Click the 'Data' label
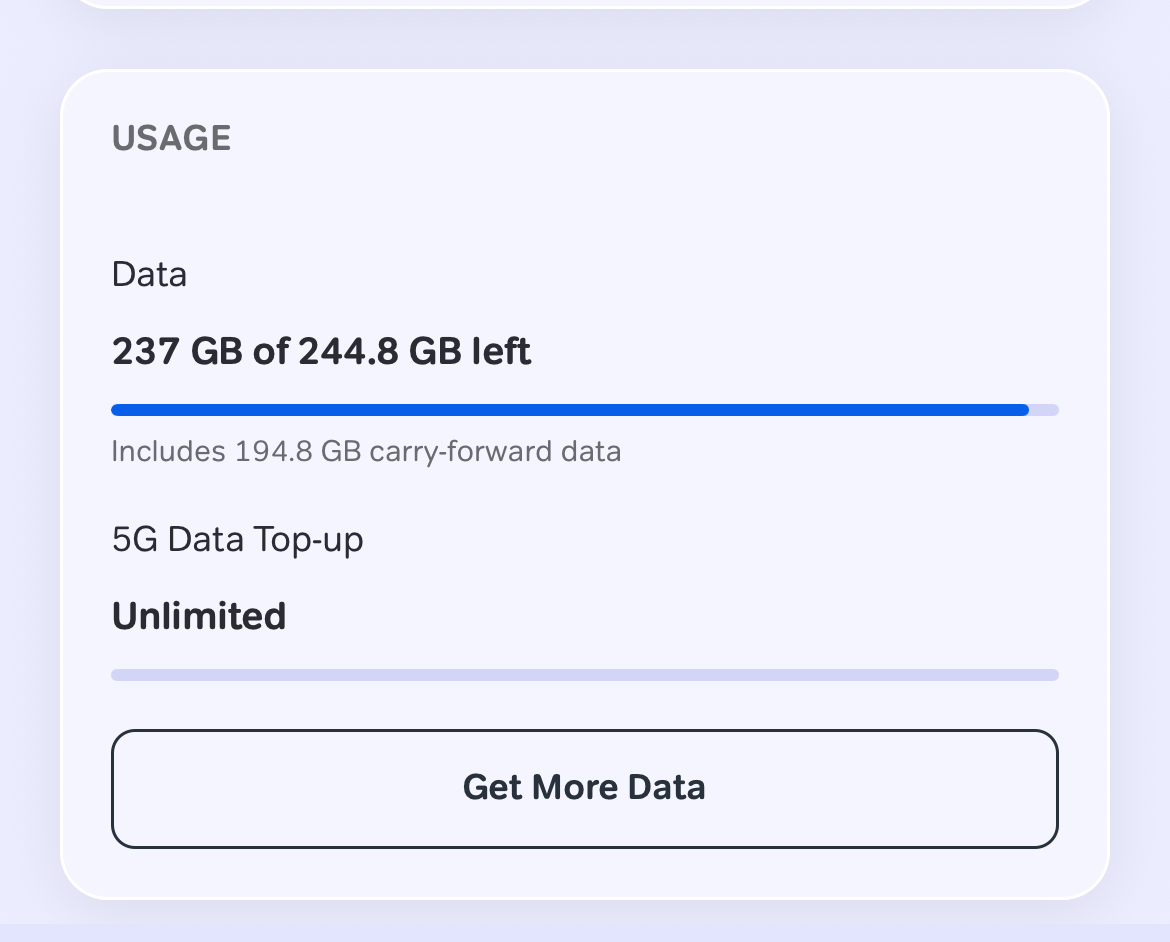Screen dimensions: 1170x942 click(x=149, y=275)
